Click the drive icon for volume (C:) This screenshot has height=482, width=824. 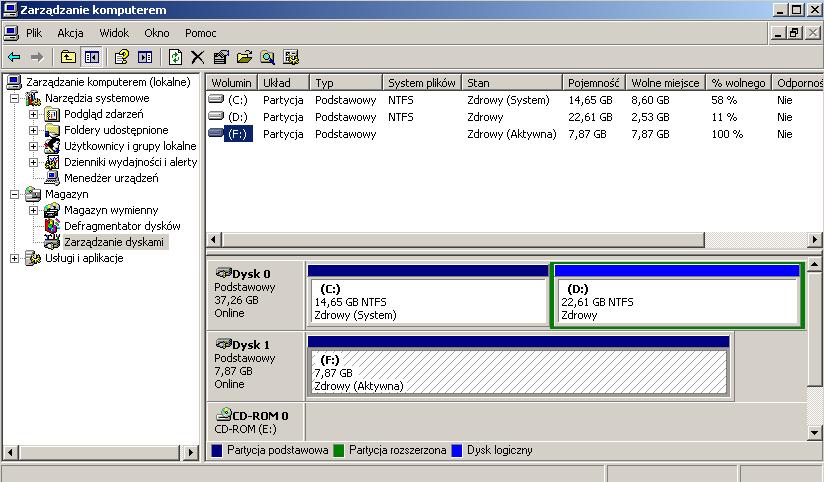point(216,99)
